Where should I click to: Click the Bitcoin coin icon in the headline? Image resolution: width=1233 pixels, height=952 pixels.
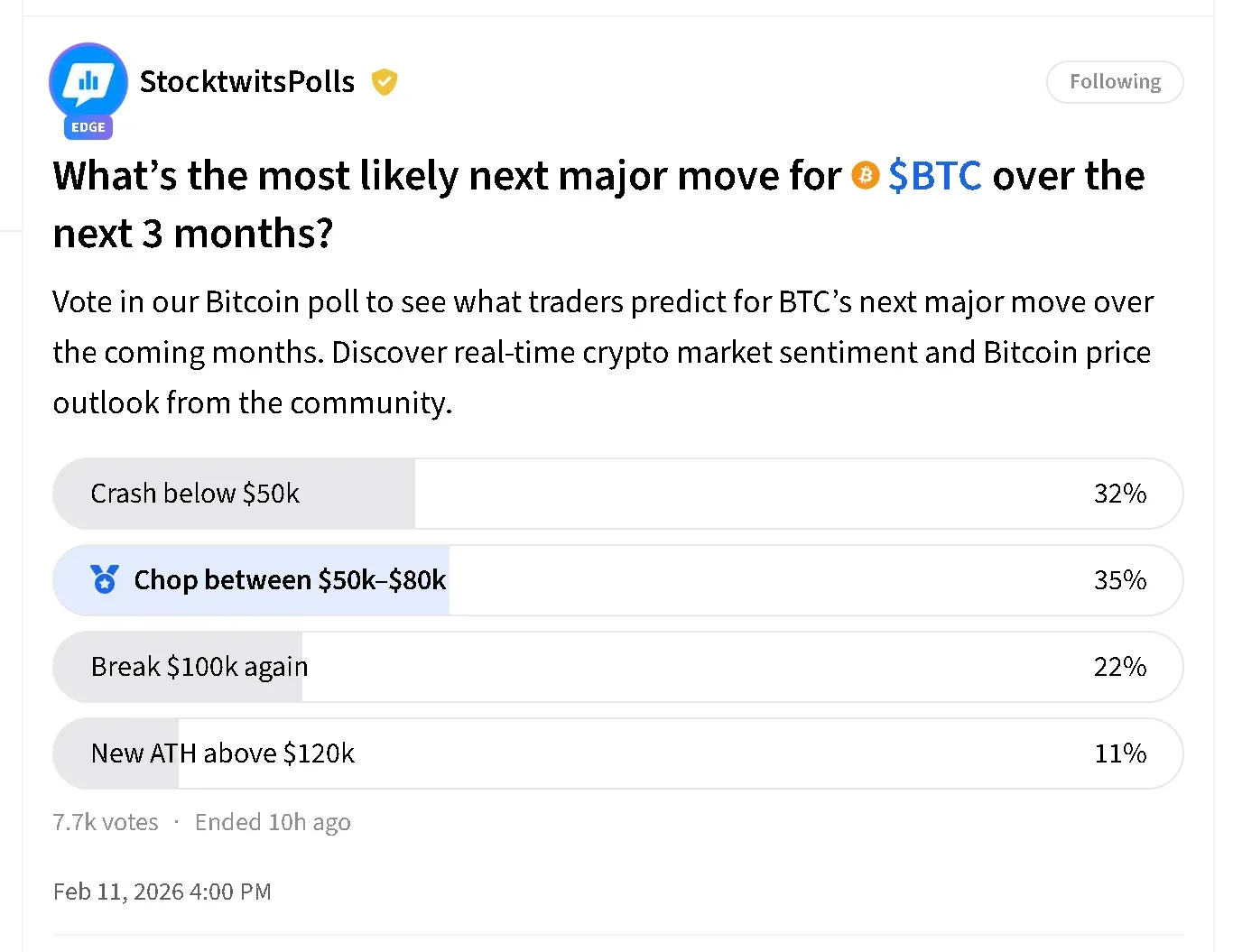[866, 175]
